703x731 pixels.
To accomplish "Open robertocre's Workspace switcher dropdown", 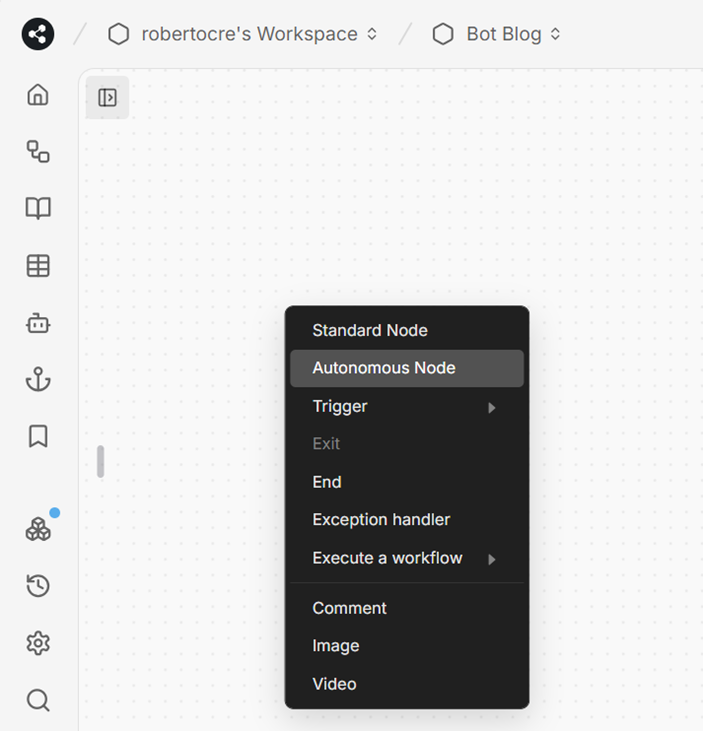I will 372,34.
